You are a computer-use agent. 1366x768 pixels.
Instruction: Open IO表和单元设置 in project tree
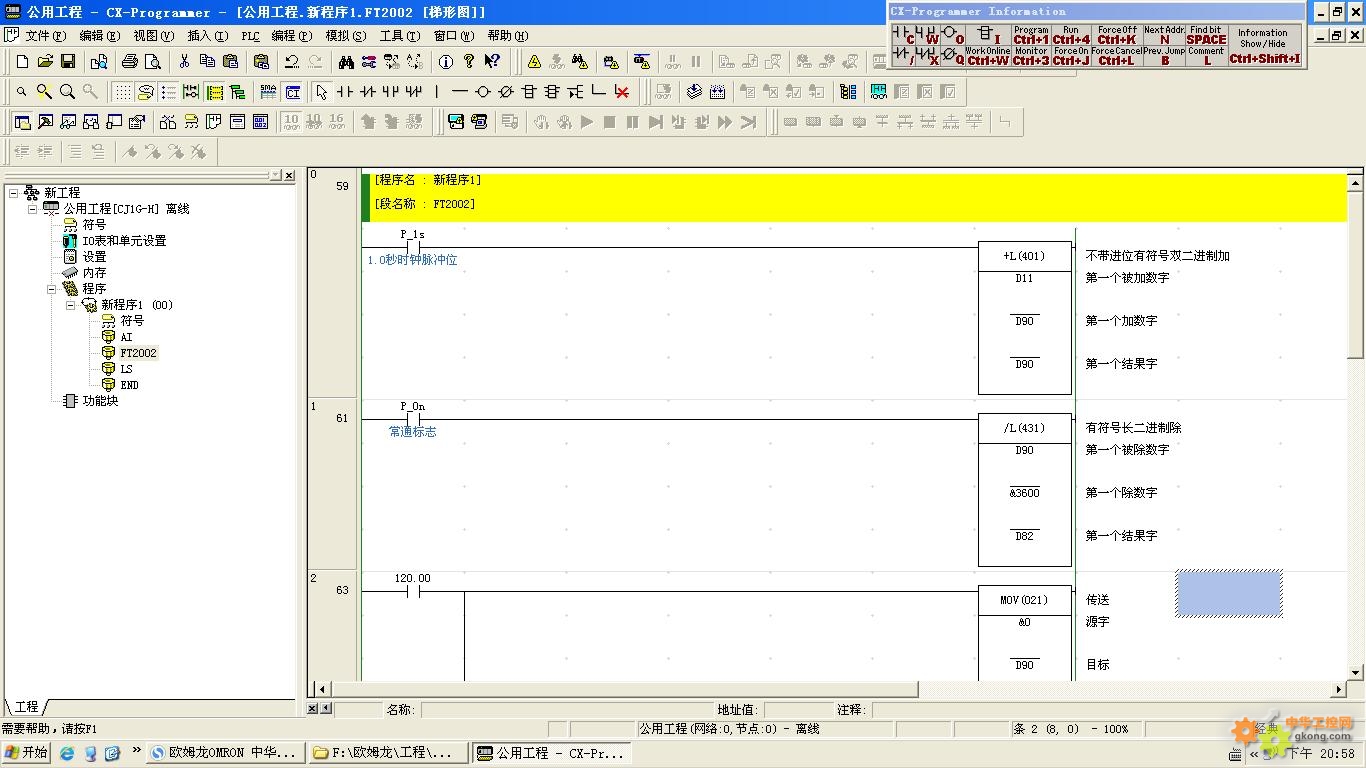[124, 241]
